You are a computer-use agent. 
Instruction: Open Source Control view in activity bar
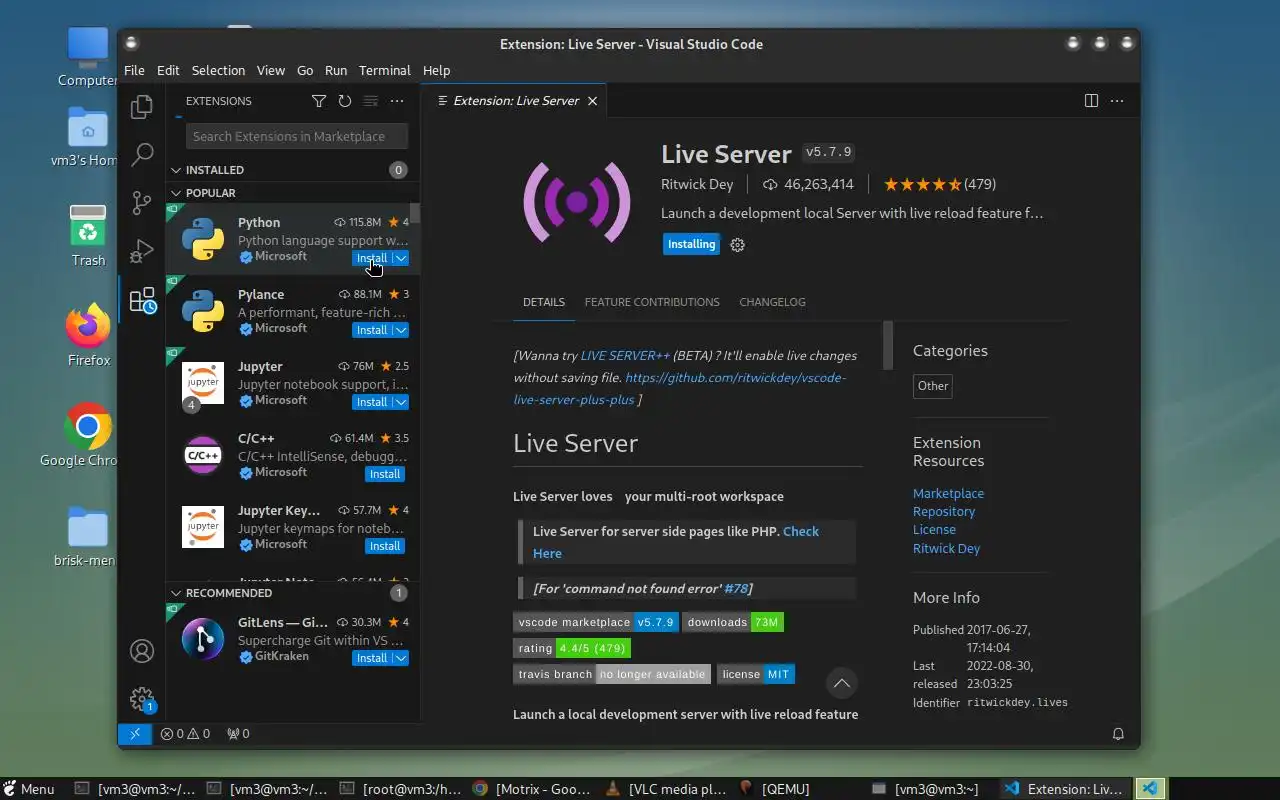[142, 203]
